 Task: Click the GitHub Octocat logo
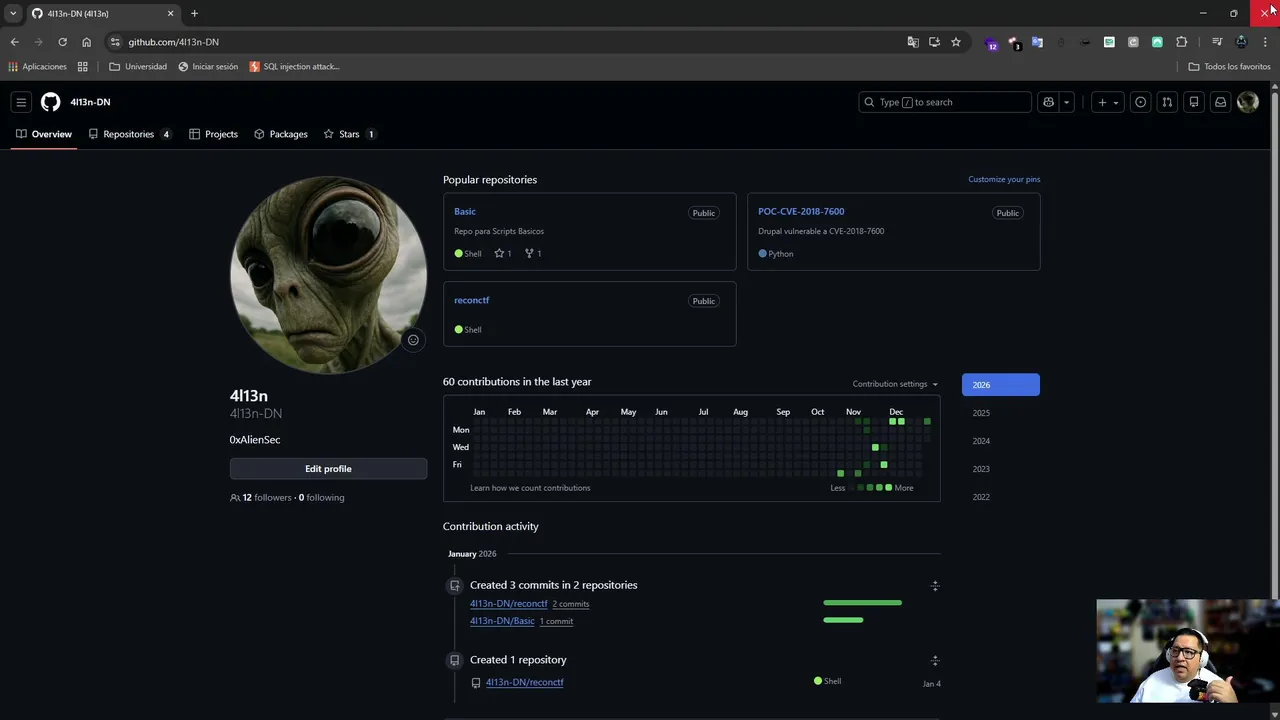(x=50, y=102)
